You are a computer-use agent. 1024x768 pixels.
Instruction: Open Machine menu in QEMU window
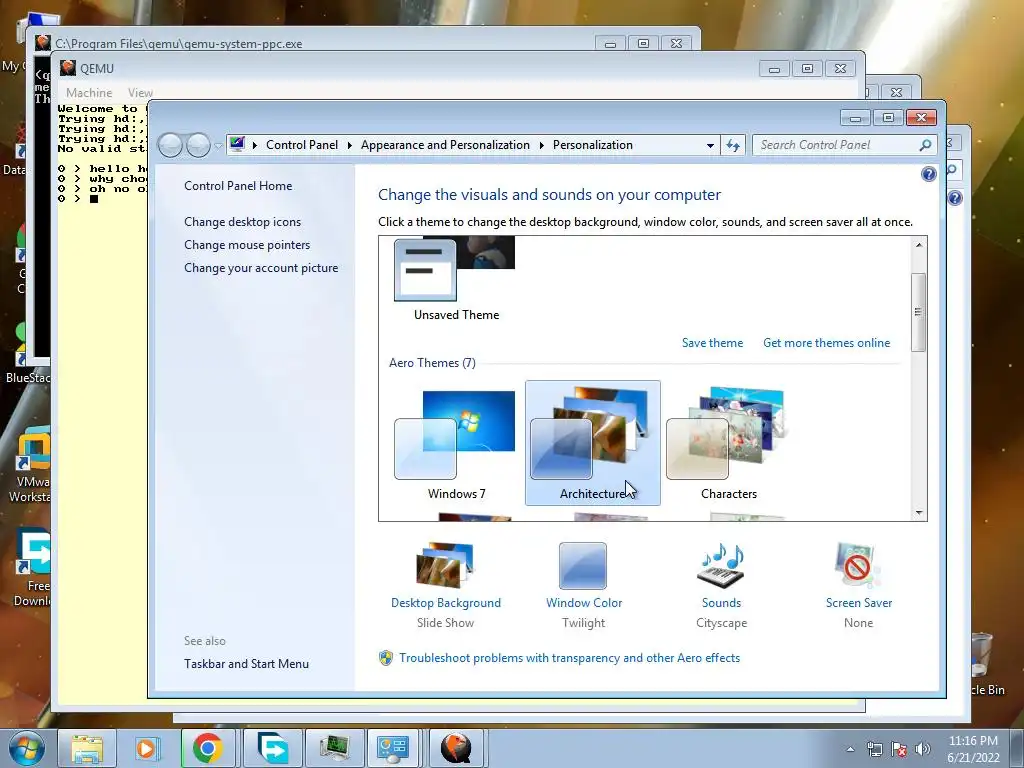pos(89,93)
